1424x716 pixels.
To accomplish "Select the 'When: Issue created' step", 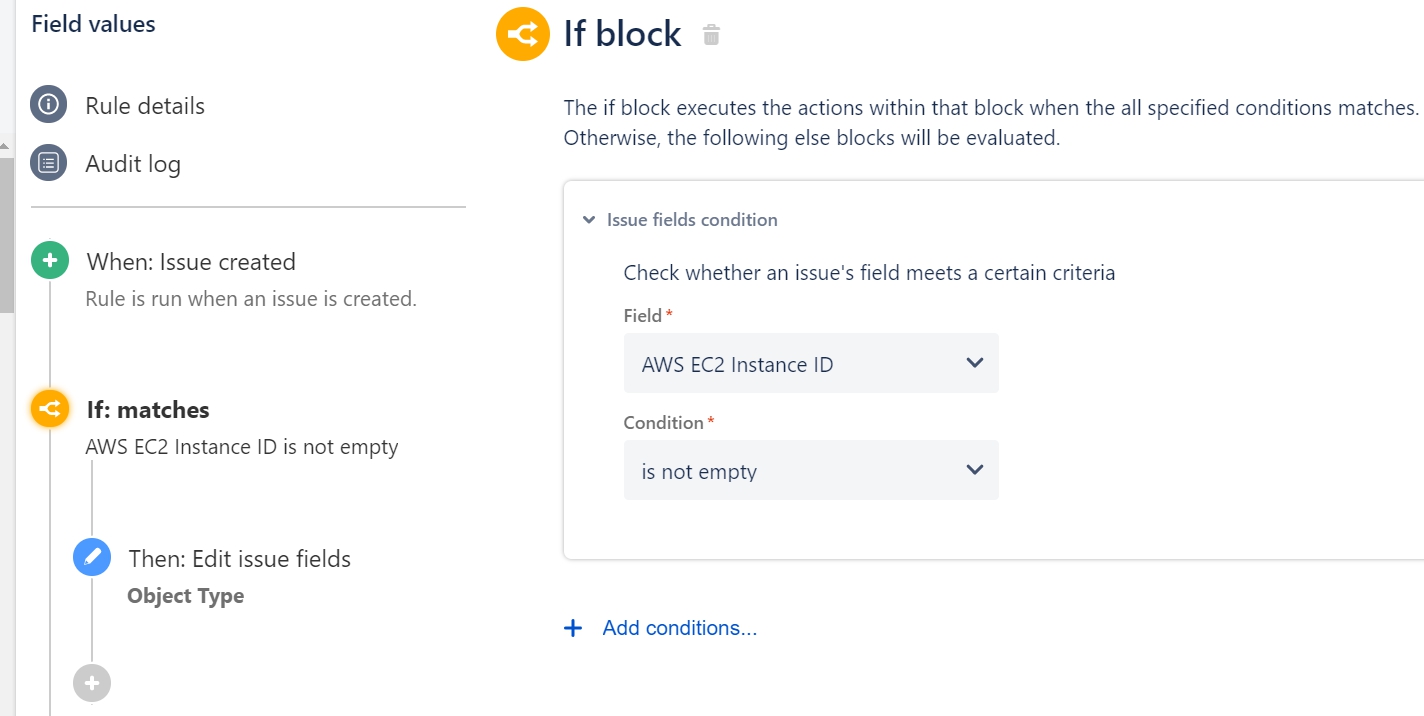I will [x=191, y=262].
